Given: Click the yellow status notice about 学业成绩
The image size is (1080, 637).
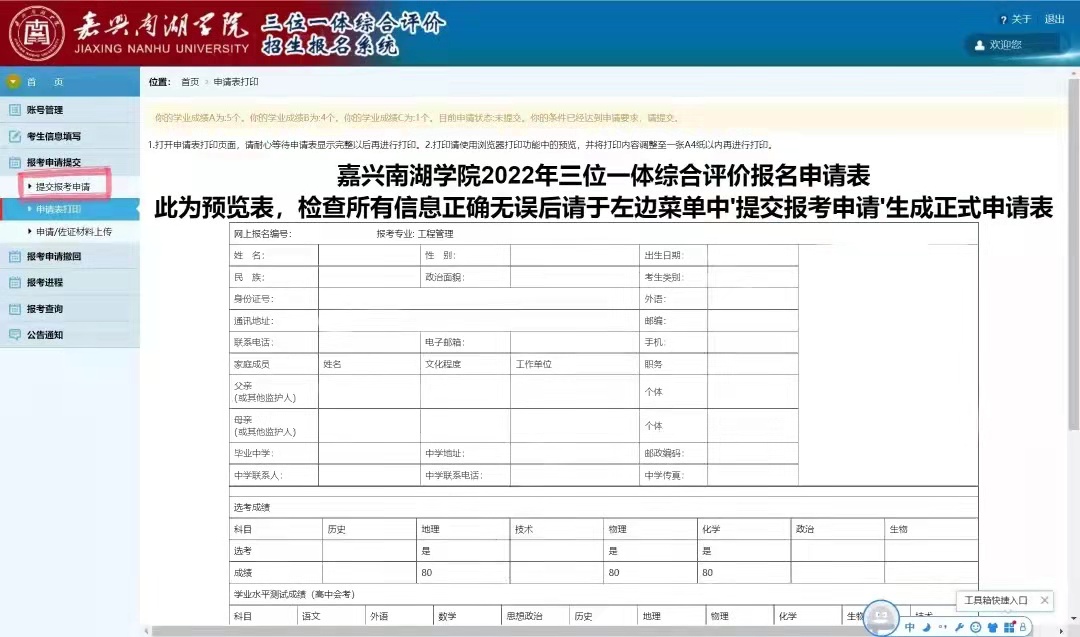Looking at the screenshot, I should 604,118.
